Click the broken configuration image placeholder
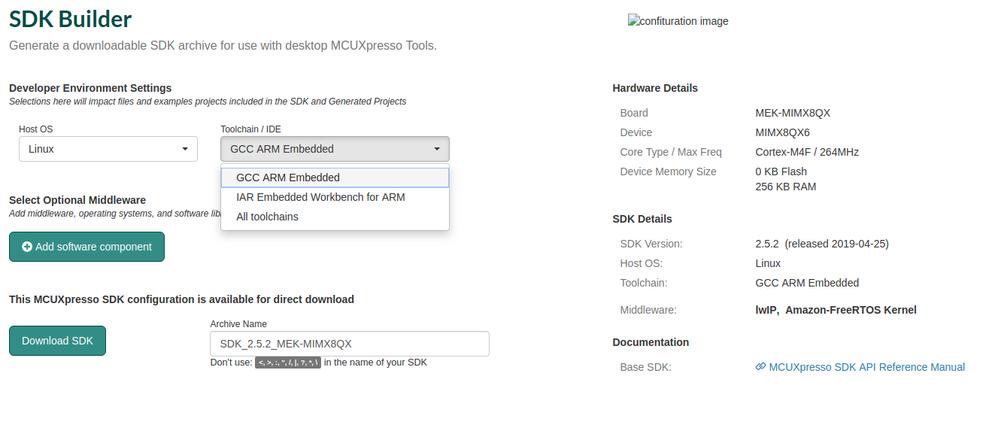This screenshot has width=998, height=437. tap(677, 21)
